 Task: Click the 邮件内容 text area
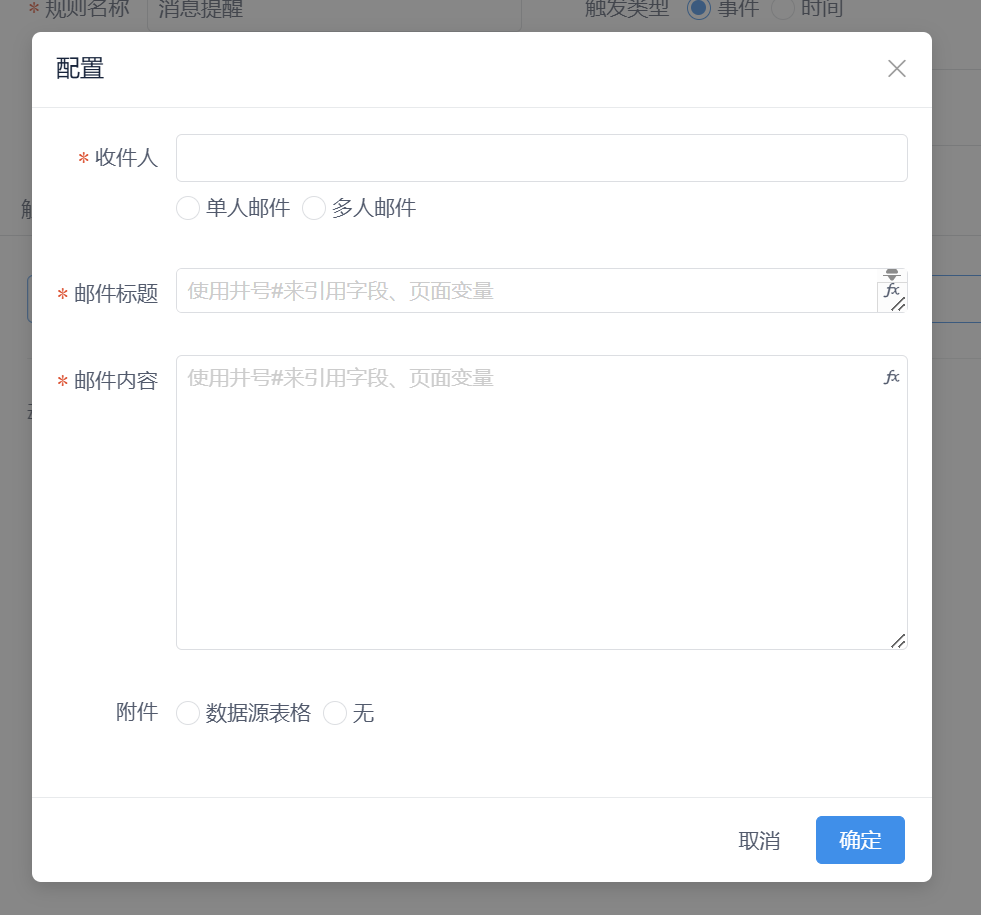coord(542,502)
